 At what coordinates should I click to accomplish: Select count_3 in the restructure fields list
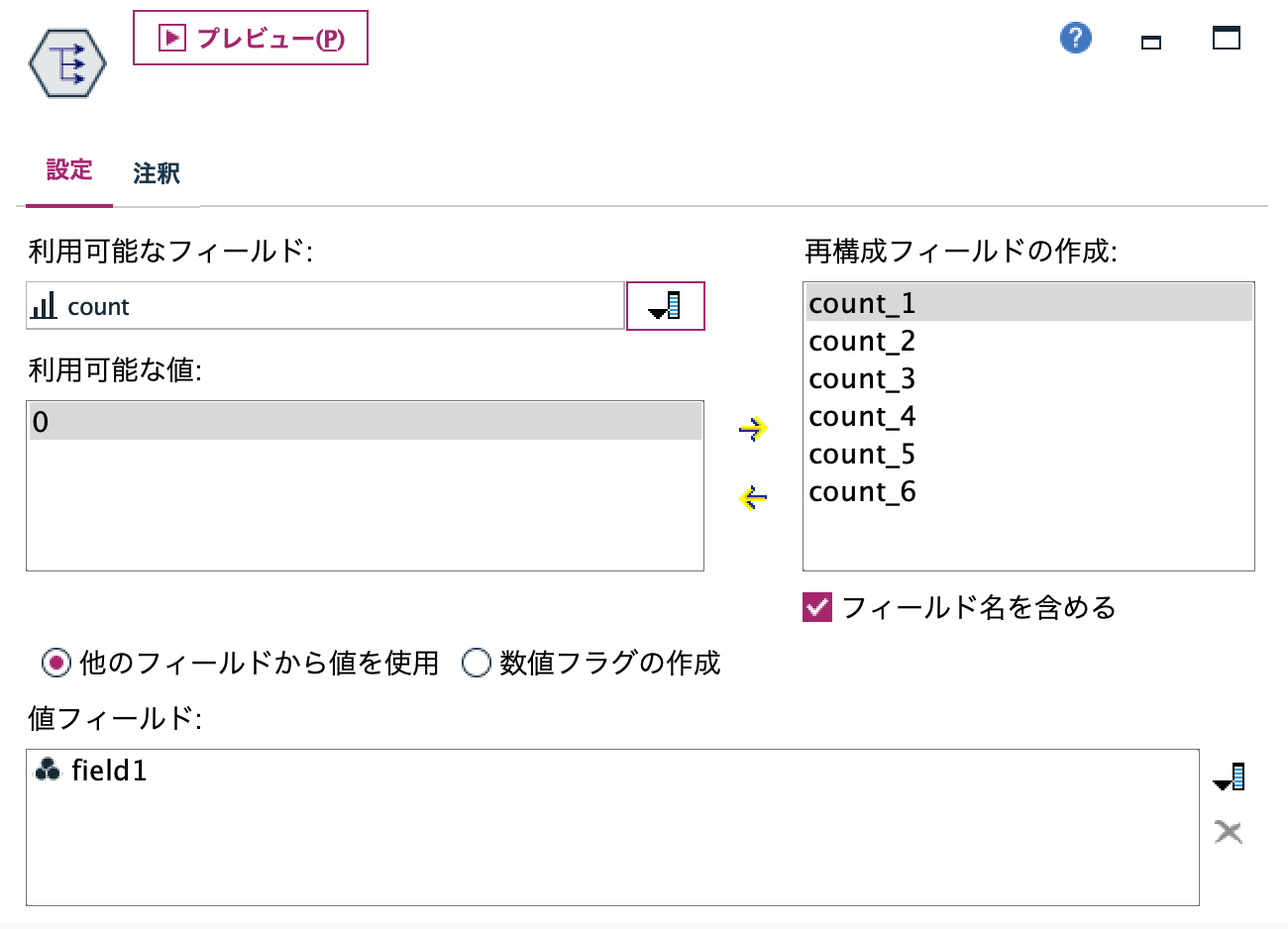click(x=862, y=378)
